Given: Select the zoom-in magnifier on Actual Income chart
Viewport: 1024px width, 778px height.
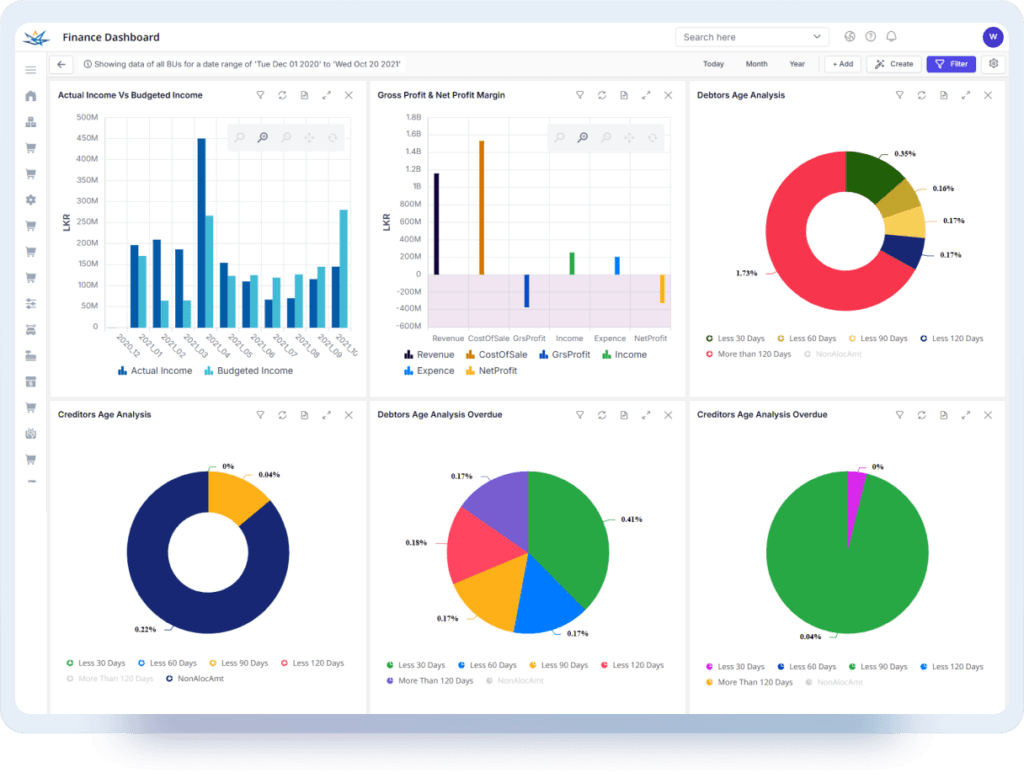Looking at the screenshot, I should (x=262, y=137).
